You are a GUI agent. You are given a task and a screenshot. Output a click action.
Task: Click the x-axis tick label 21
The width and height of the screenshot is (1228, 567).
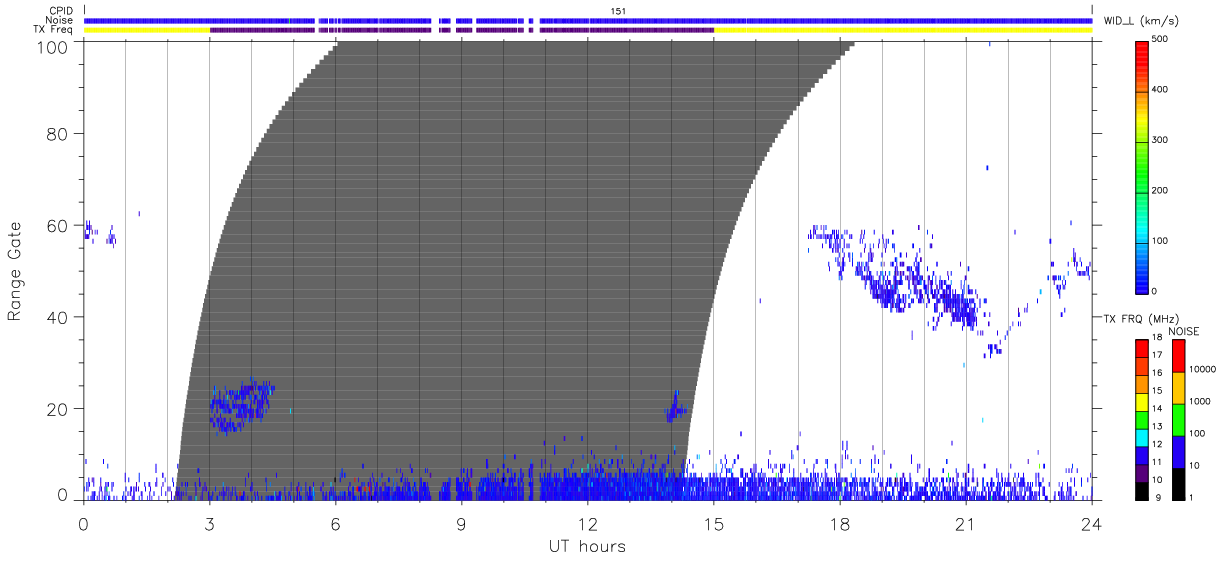point(966,522)
